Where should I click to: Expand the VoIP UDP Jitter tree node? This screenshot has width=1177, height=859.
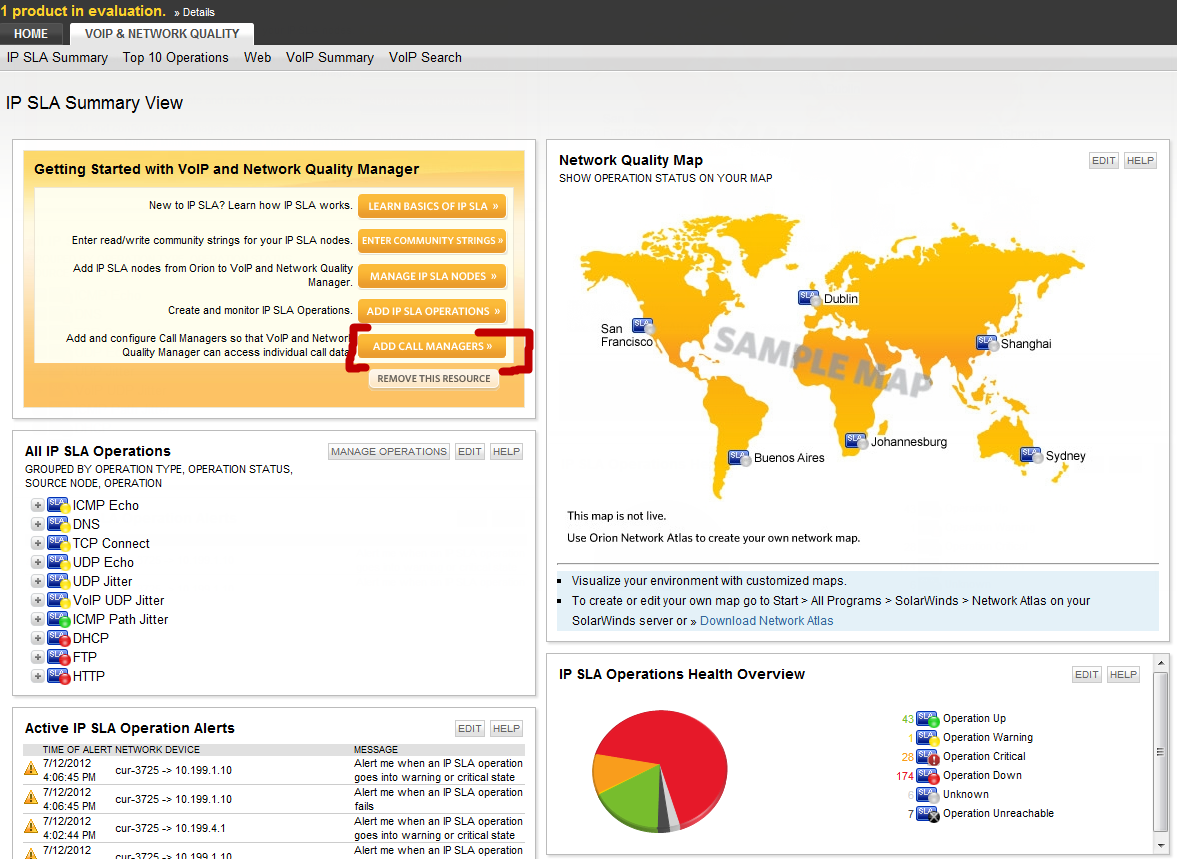pos(37,600)
